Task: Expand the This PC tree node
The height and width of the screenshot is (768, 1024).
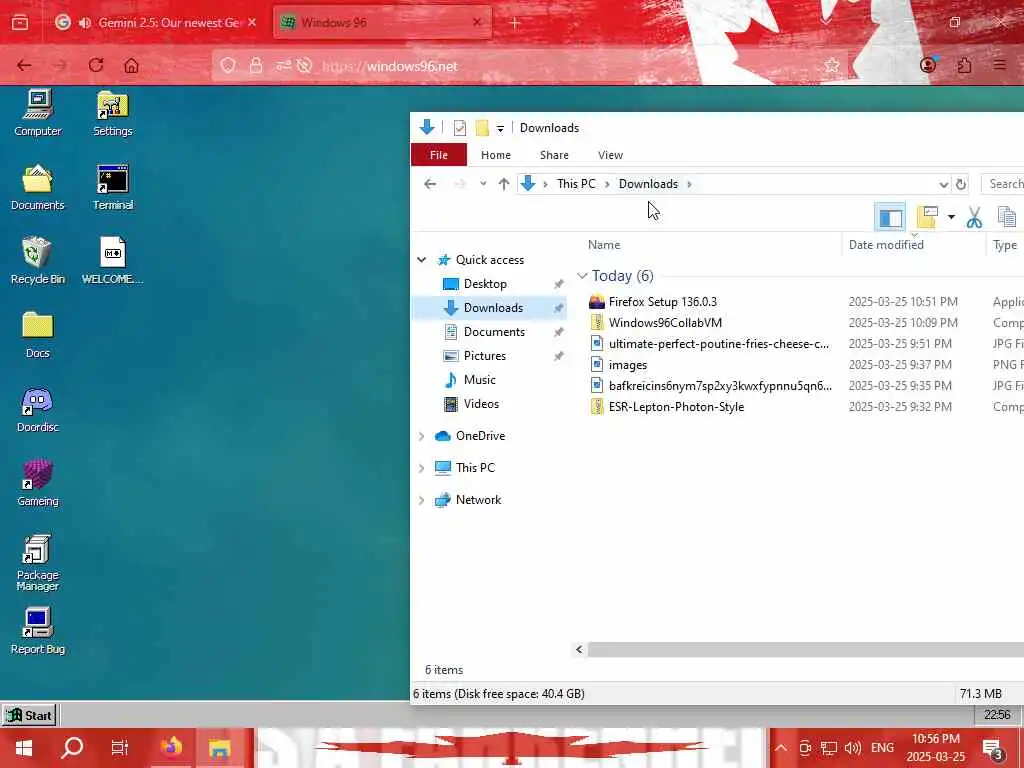Action: (x=422, y=468)
